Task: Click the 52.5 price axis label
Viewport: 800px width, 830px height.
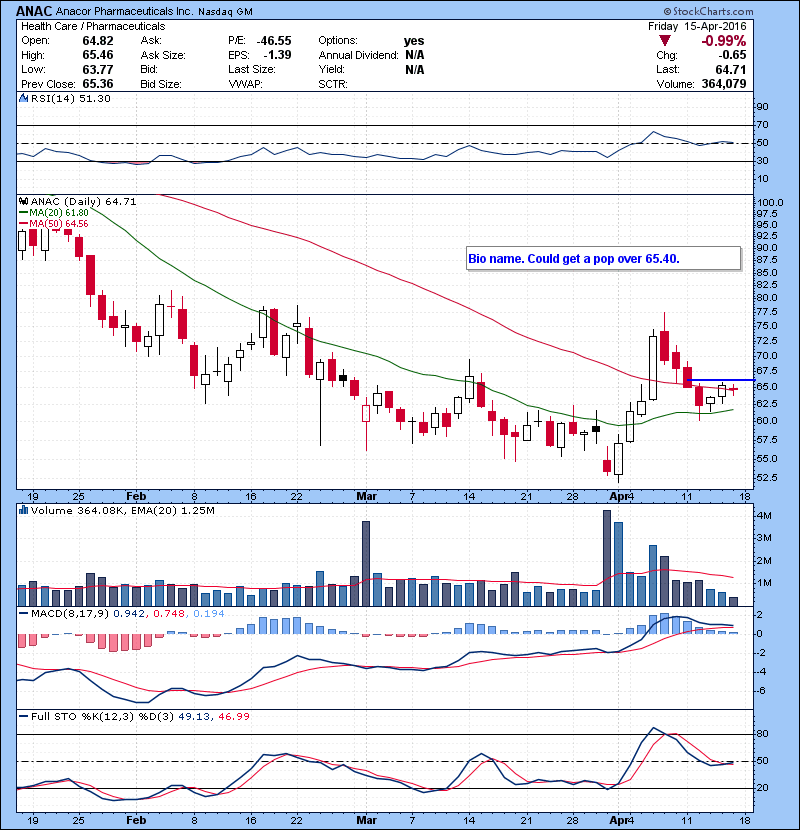Action: point(768,477)
